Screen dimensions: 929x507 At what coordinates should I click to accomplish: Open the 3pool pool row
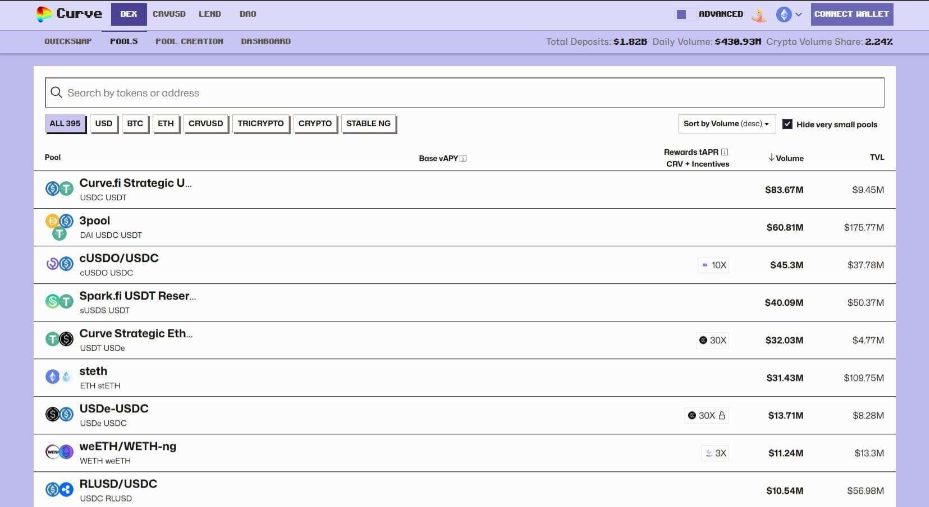pos(464,227)
